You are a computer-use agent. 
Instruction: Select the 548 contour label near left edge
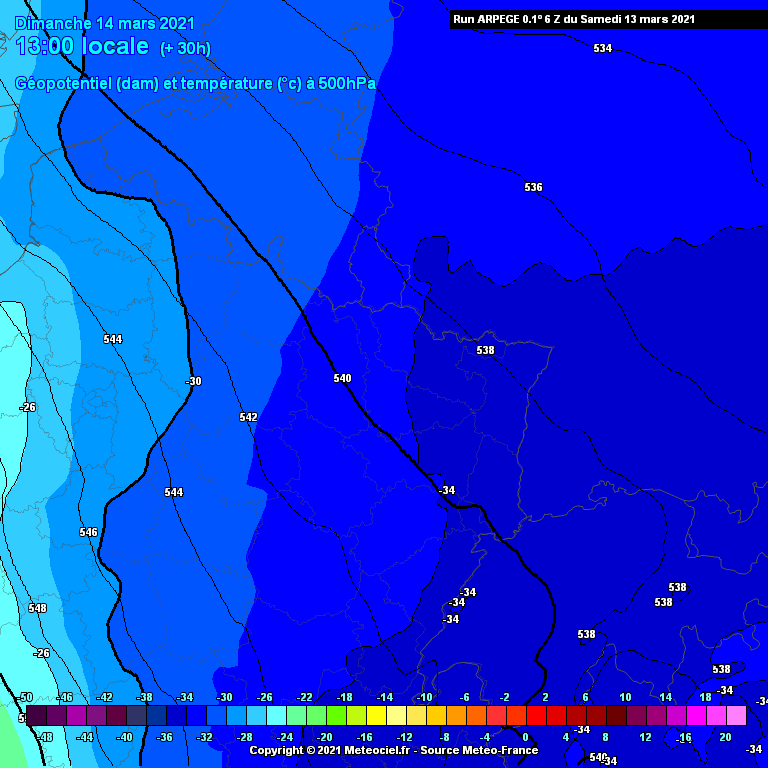point(38,608)
